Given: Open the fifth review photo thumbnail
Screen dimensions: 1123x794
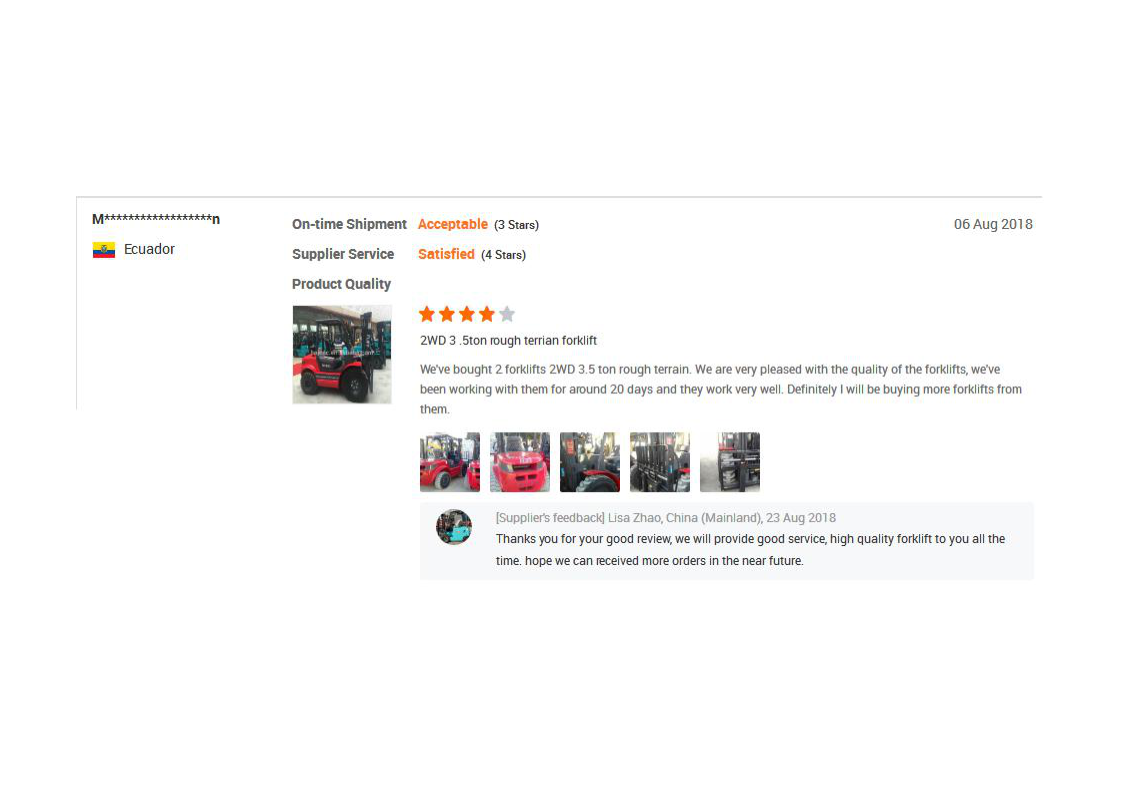Looking at the screenshot, I should coord(730,462).
